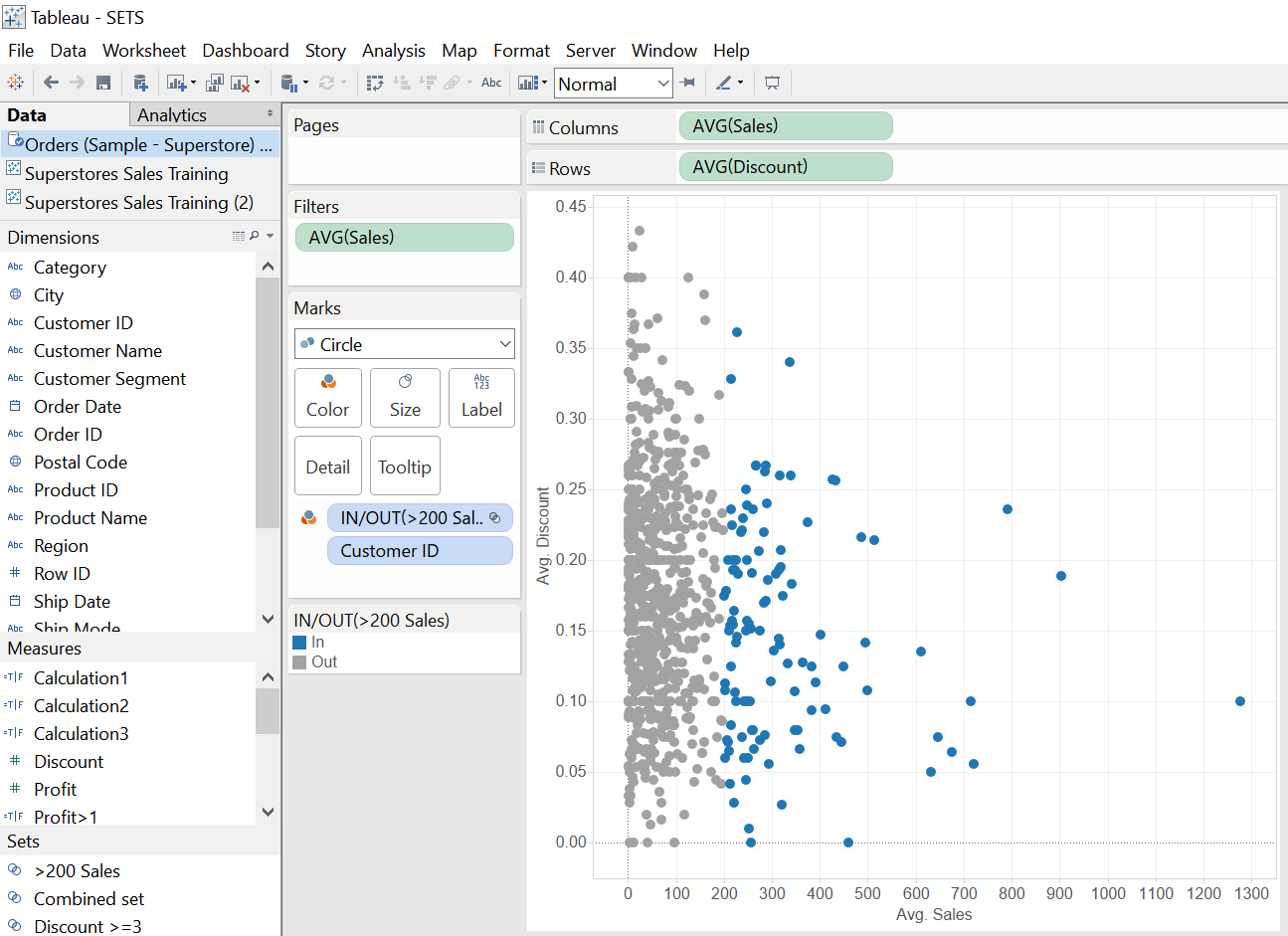The width and height of the screenshot is (1288, 936).
Task: Select Superstores Sales Training (2) data source
Action: (x=139, y=202)
